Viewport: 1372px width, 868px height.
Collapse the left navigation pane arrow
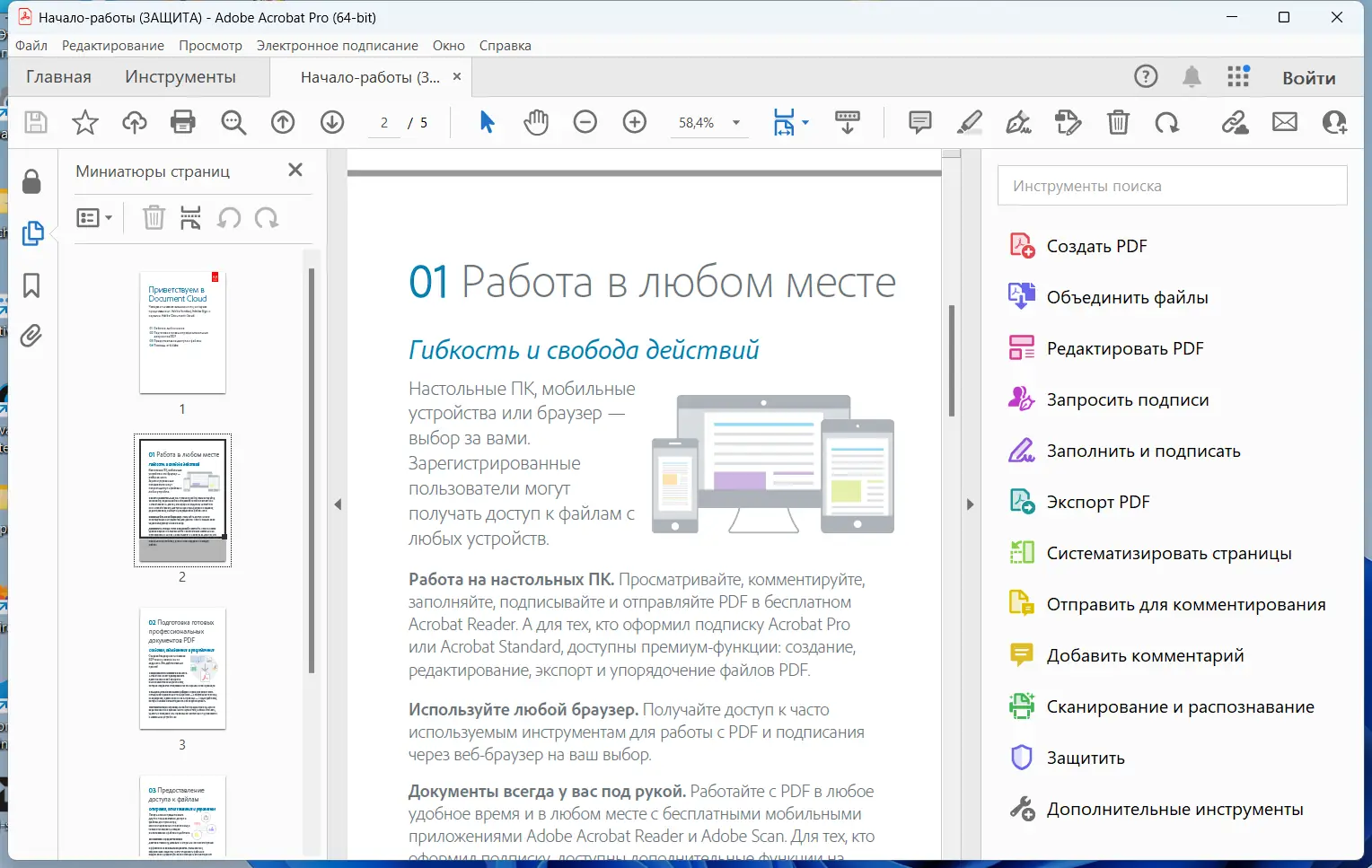338,504
